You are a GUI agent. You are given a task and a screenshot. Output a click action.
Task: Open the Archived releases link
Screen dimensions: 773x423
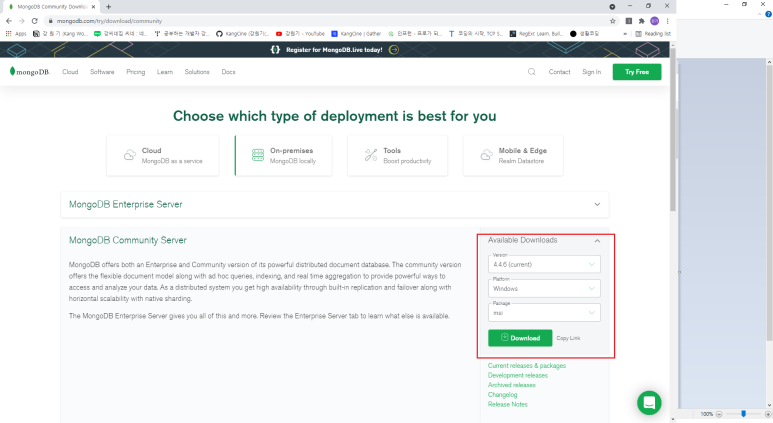pos(512,385)
